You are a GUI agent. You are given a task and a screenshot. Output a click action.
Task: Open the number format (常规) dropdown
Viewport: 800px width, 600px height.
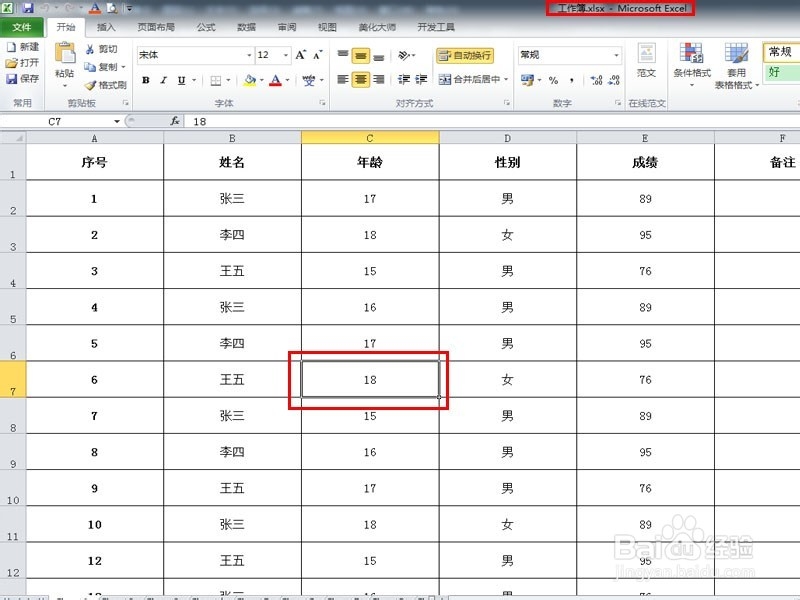[x=617, y=55]
